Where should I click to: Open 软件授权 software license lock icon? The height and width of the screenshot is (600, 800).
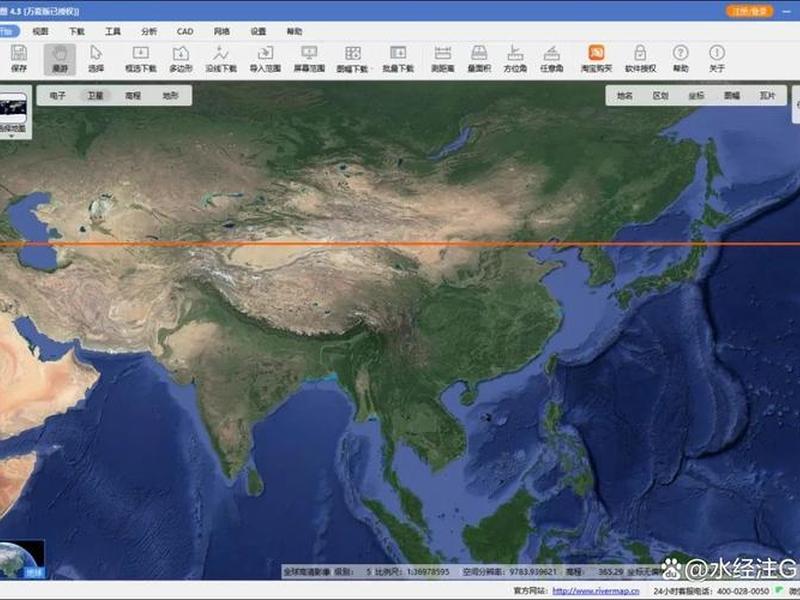point(640,58)
